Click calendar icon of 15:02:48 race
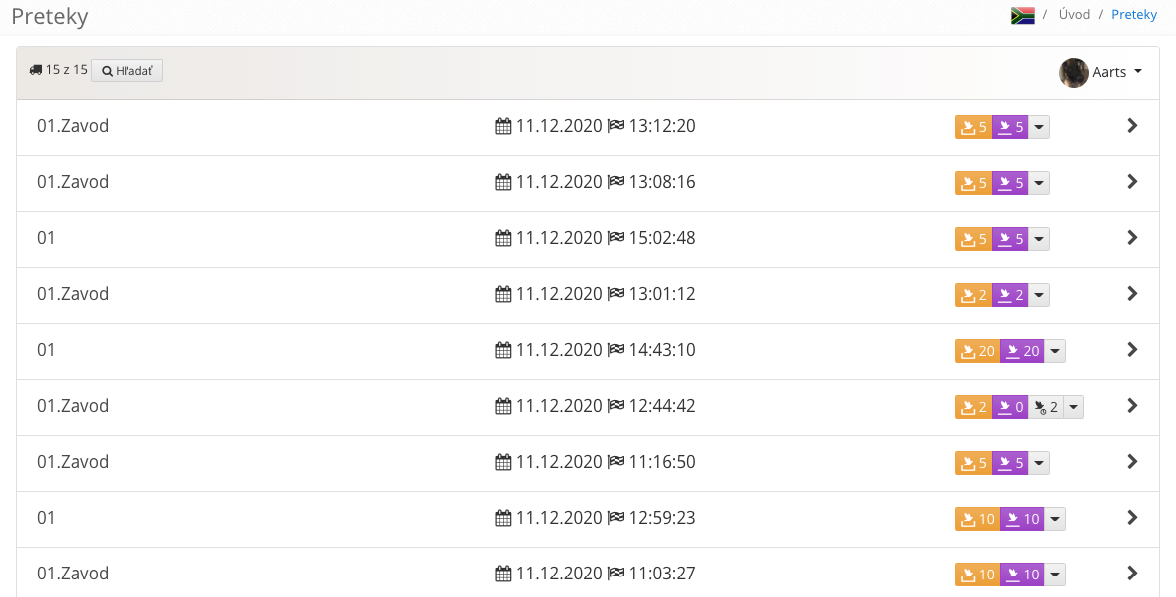 [x=503, y=238]
